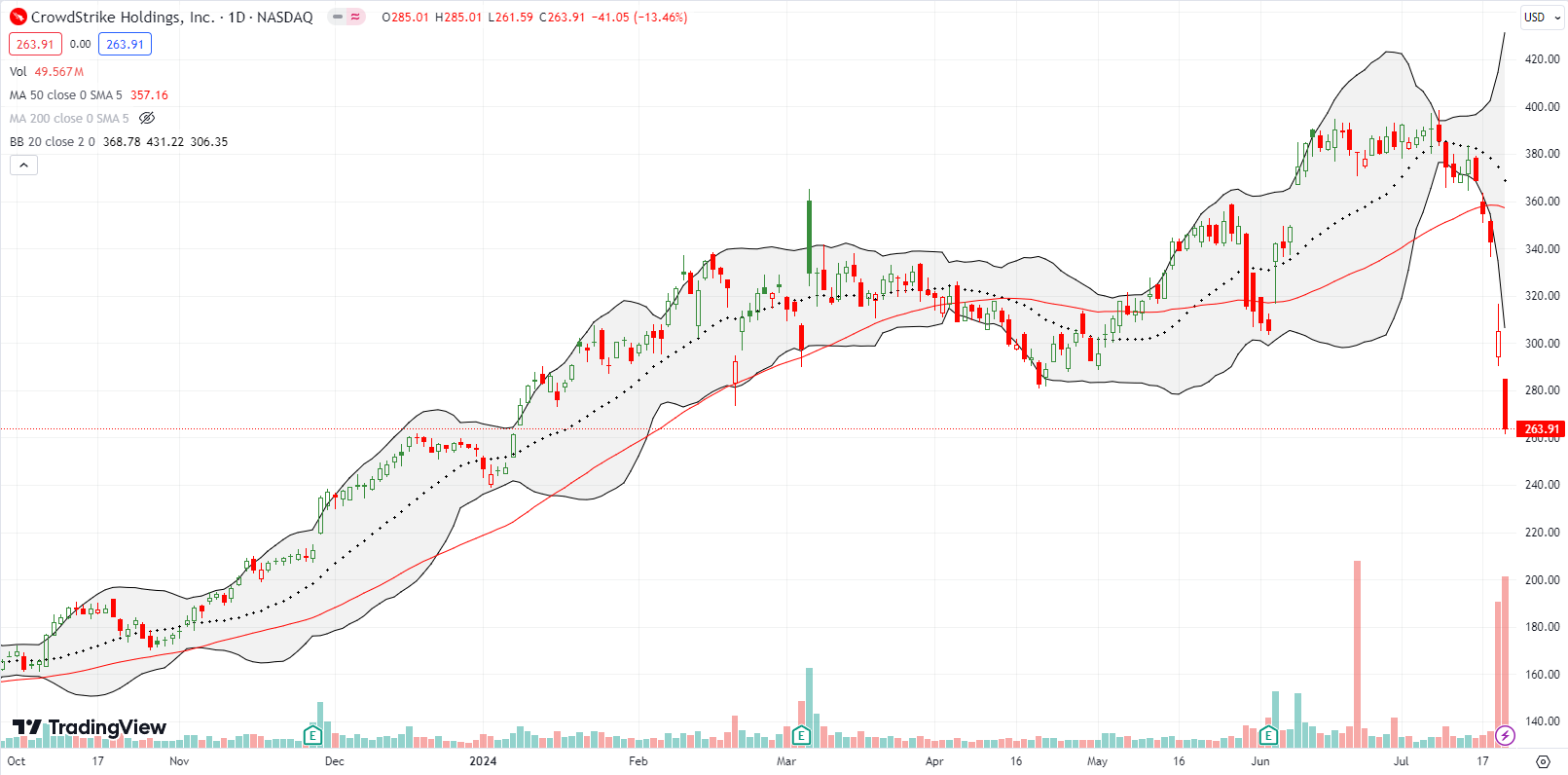The width and height of the screenshot is (1568, 775).
Task: Select the BB 20 close indicator legend
Action: pyautogui.click(x=53, y=141)
